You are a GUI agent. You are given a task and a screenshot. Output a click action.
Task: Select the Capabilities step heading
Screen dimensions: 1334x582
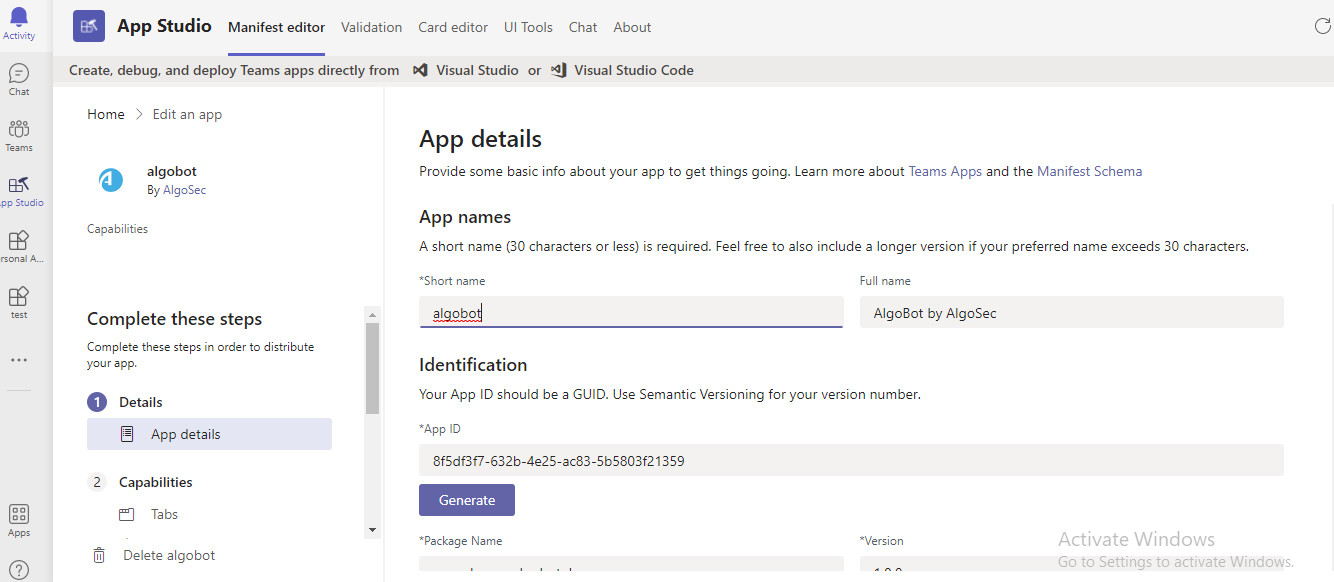pyautogui.click(x=156, y=482)
